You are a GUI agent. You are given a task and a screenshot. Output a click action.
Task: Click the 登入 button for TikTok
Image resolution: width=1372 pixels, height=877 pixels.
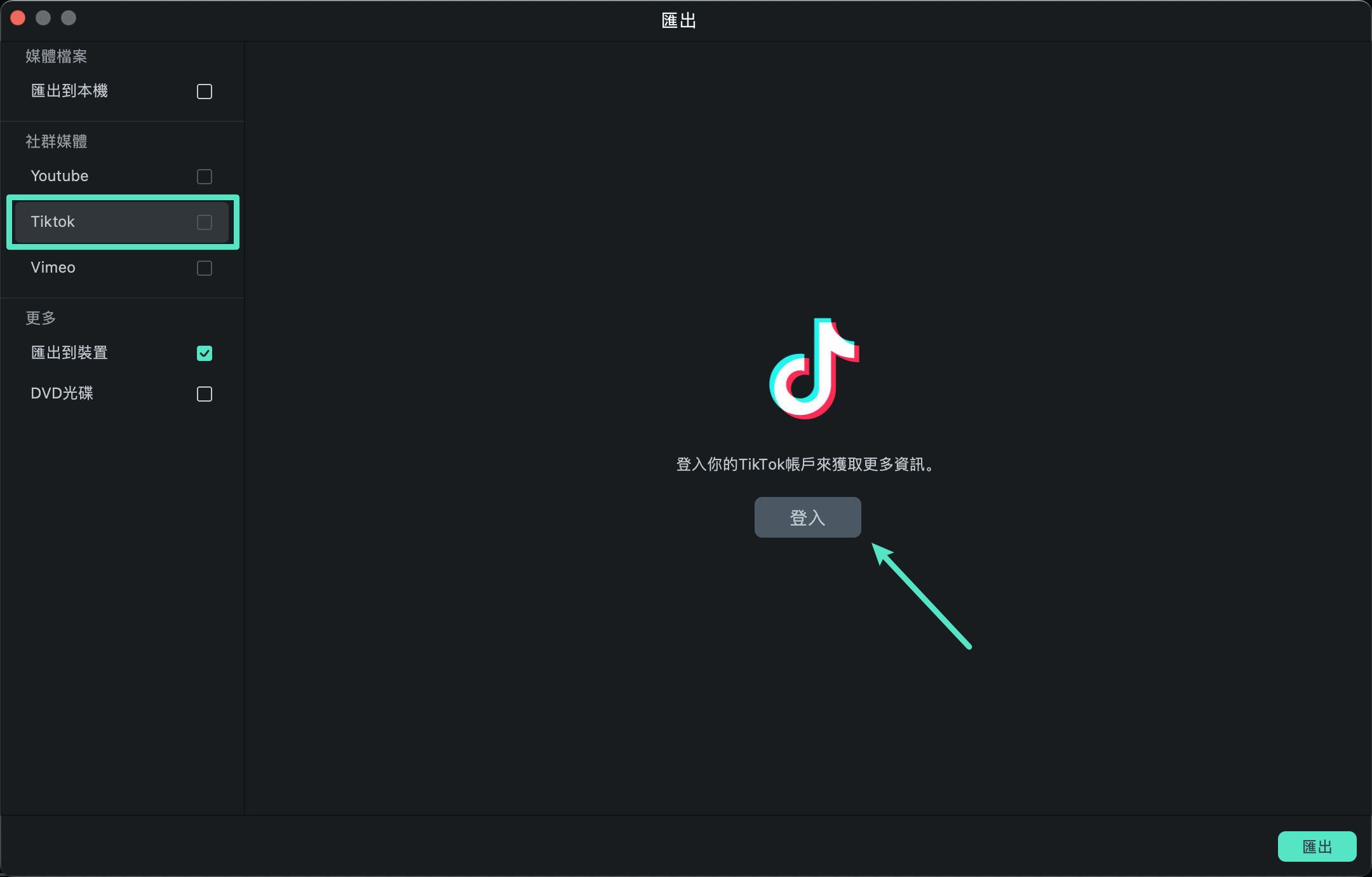[807, 517]
